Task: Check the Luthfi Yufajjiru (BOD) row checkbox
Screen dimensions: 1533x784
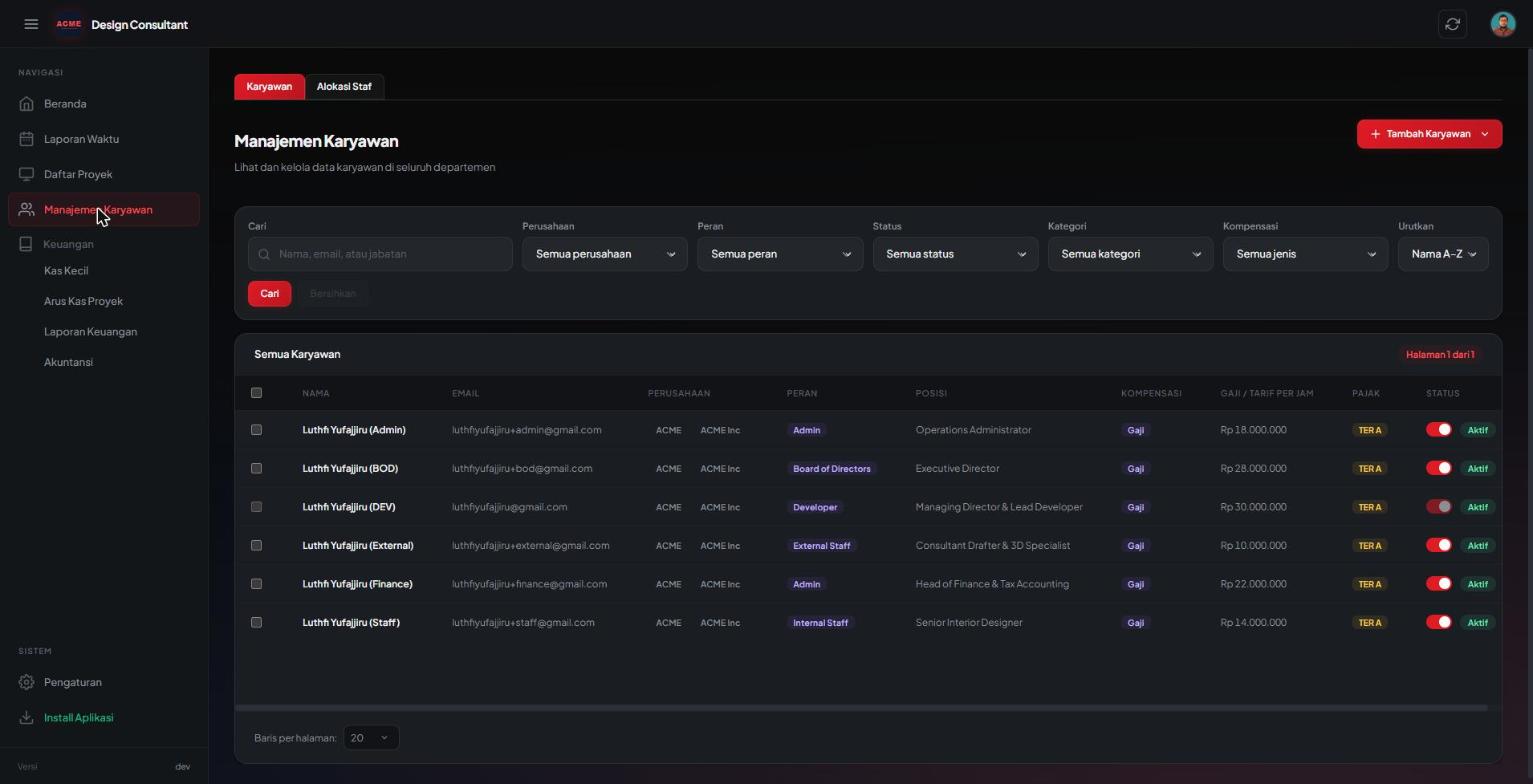Action: [x=256, y=468]
